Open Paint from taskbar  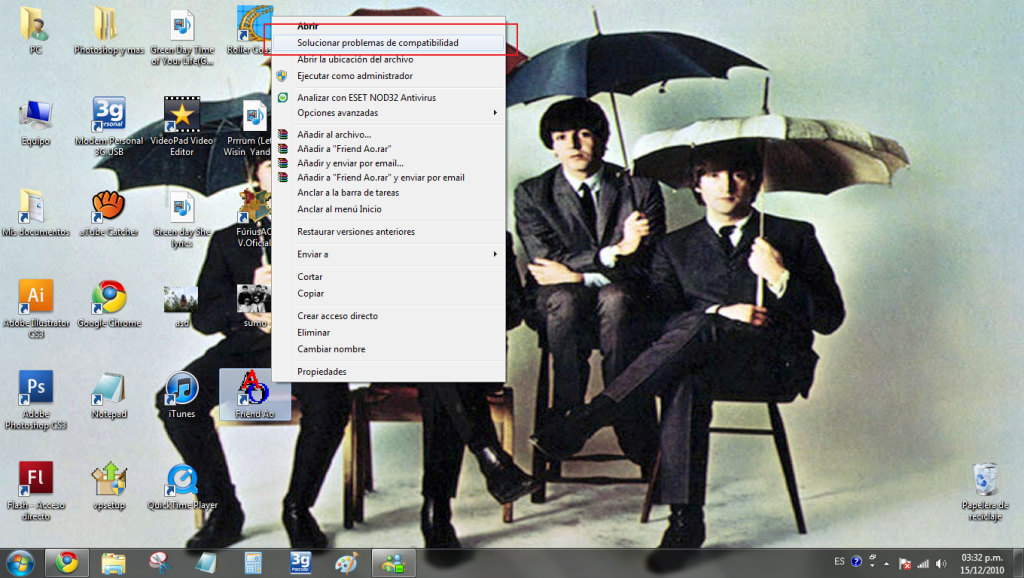pyautogui.click(x=346, y=562)
